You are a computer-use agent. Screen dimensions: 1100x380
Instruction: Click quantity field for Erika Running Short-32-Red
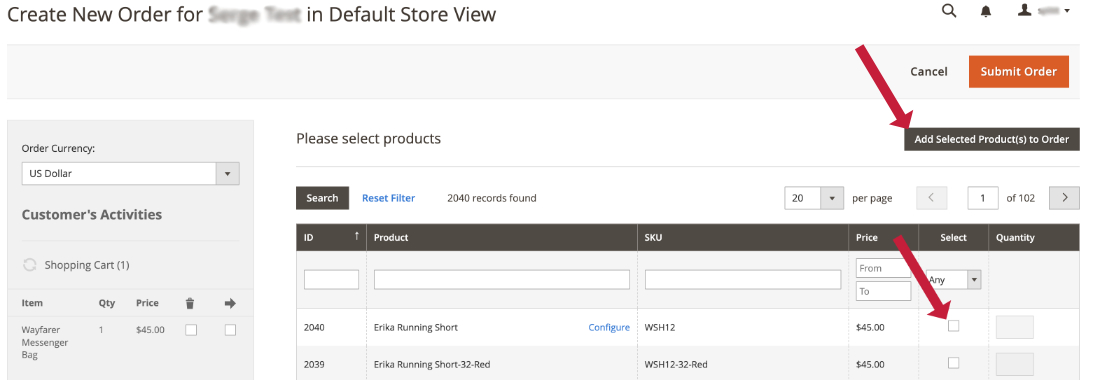pos(1014,364)
